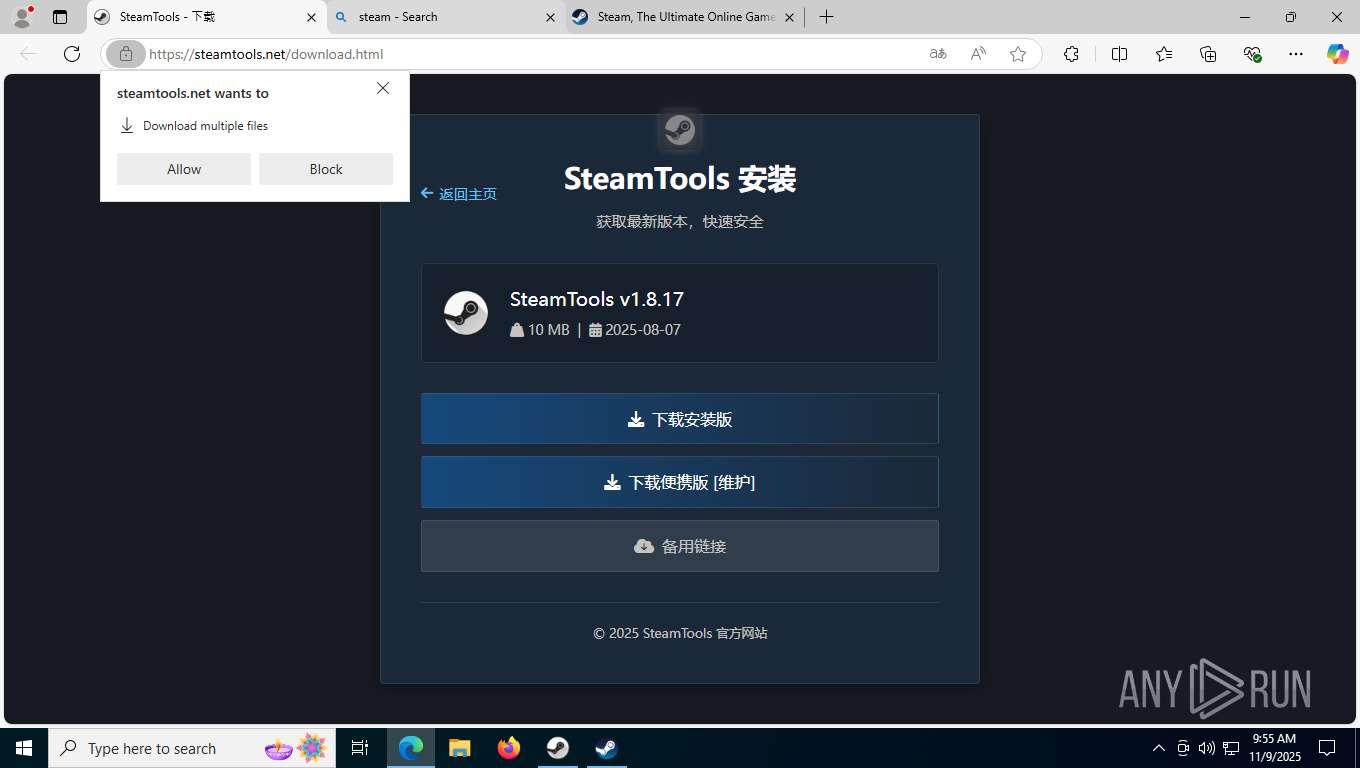
Task: Open the browser extensions icon
Action: [x=1071, y=54]
